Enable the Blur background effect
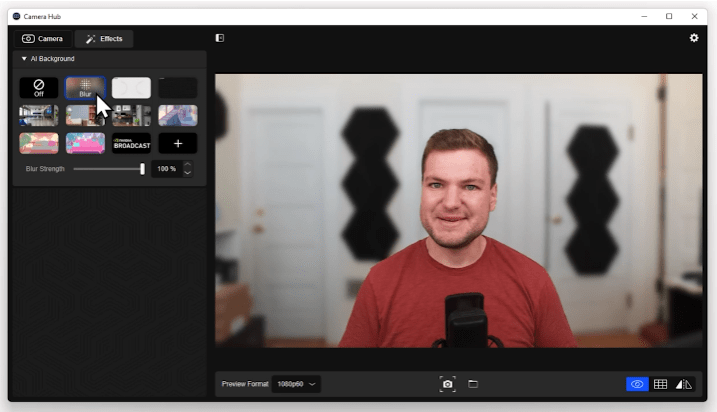This screenshot has width=717, height=412. [85, 88]
